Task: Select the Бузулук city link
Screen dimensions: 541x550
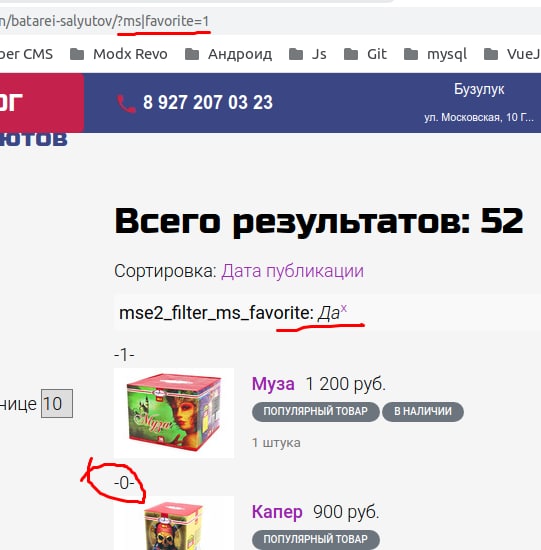Action: pos(479,89)
